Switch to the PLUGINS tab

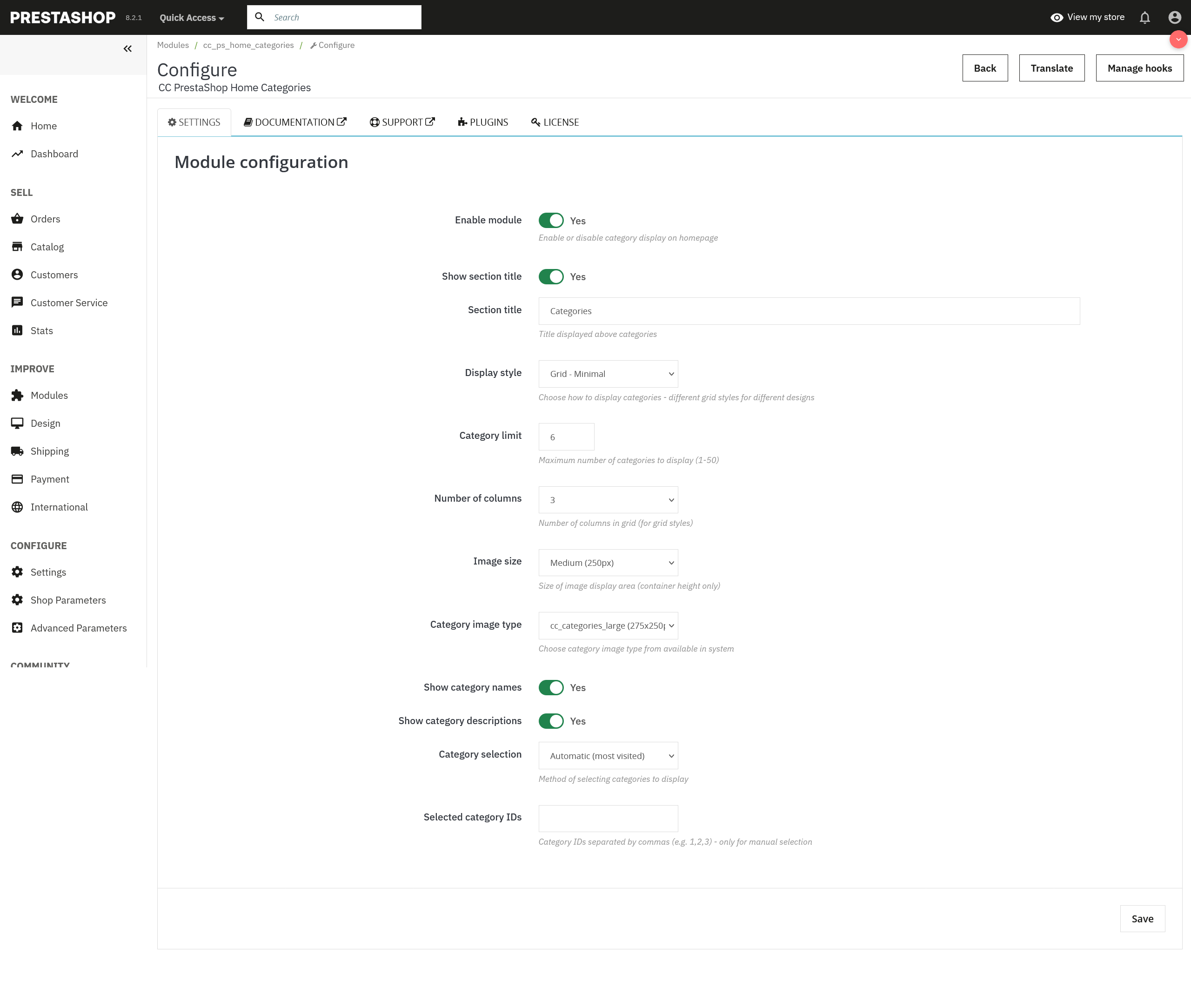tap(483, 122)
